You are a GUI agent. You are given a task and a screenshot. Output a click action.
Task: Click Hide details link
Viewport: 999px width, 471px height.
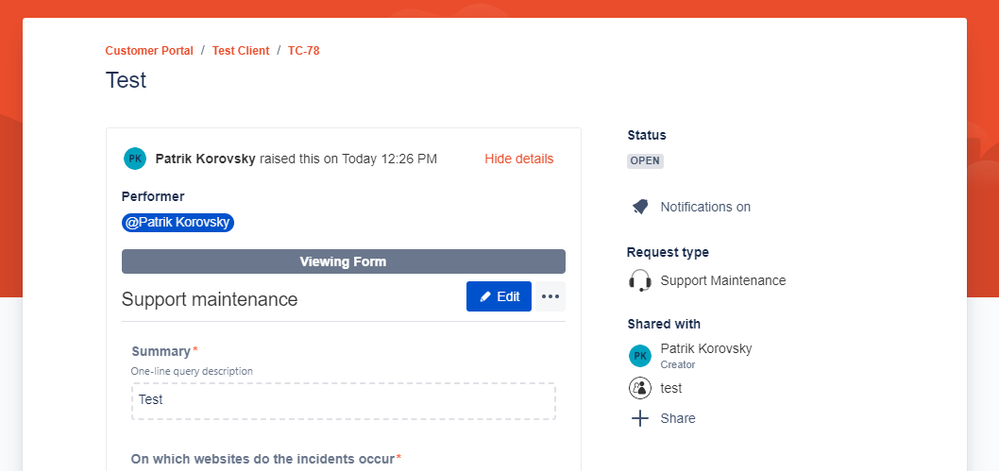(519, 159)
